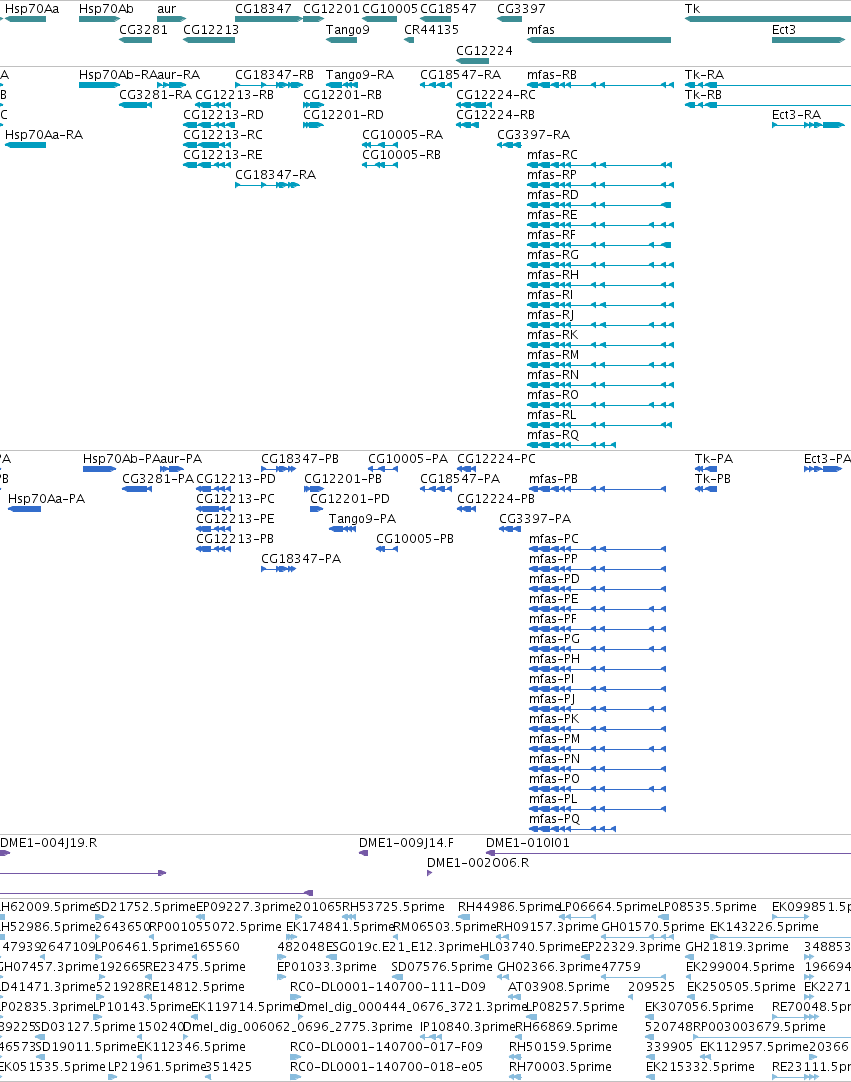Click the CG3397-RA transcript label
The image size is (851, 1082).
pyautogui.click(x=534, y=135)
